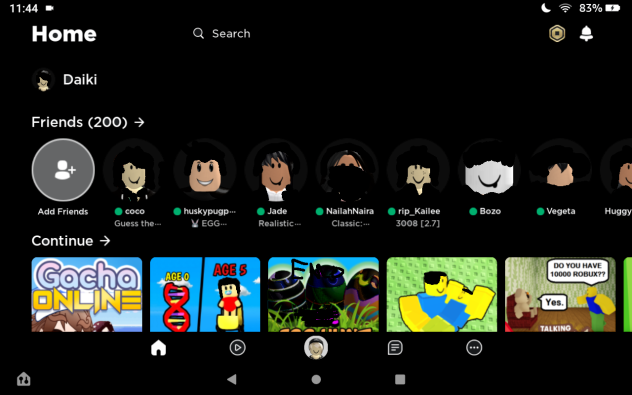
Task: Open the egg hunt game tile
Action: pos(323,294)
